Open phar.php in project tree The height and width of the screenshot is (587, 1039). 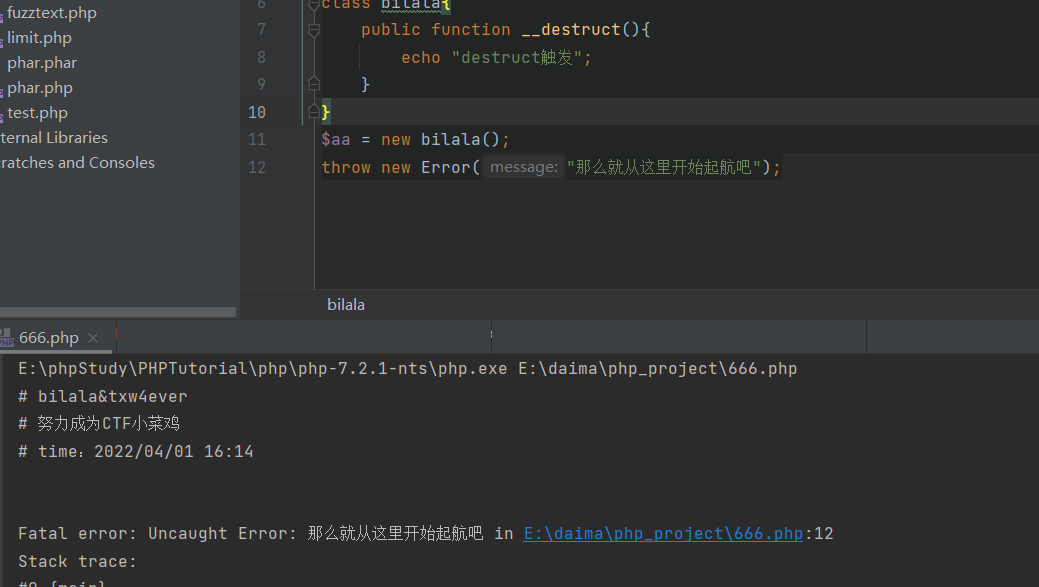point(40,88)
